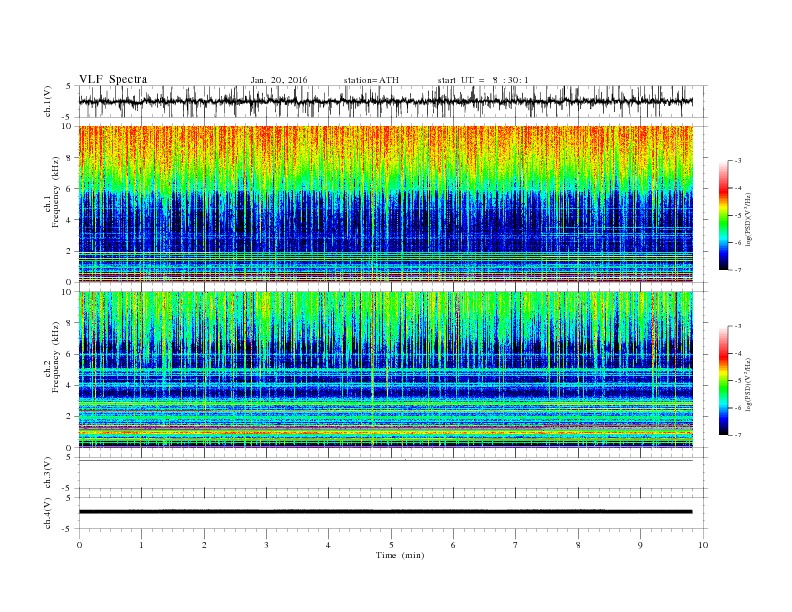
Task: Click the "station=ATH" header label
Action: [371, 80]
